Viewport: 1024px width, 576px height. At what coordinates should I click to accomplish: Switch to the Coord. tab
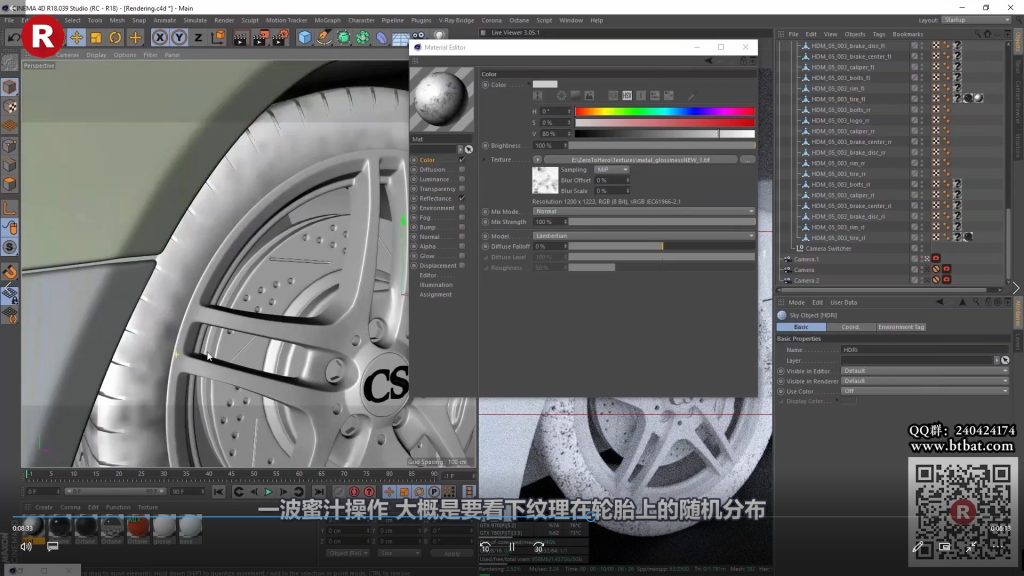[851, 327]
